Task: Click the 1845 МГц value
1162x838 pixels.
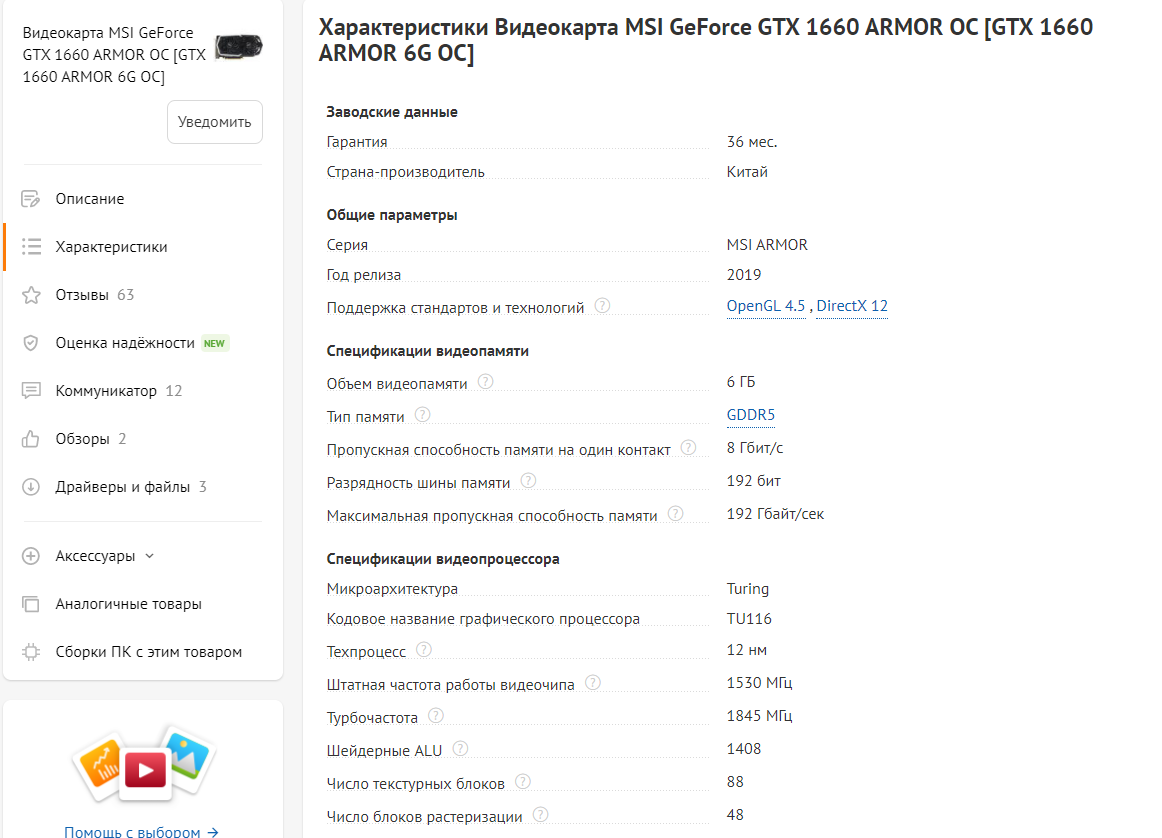Action: (x=760, y=716)
